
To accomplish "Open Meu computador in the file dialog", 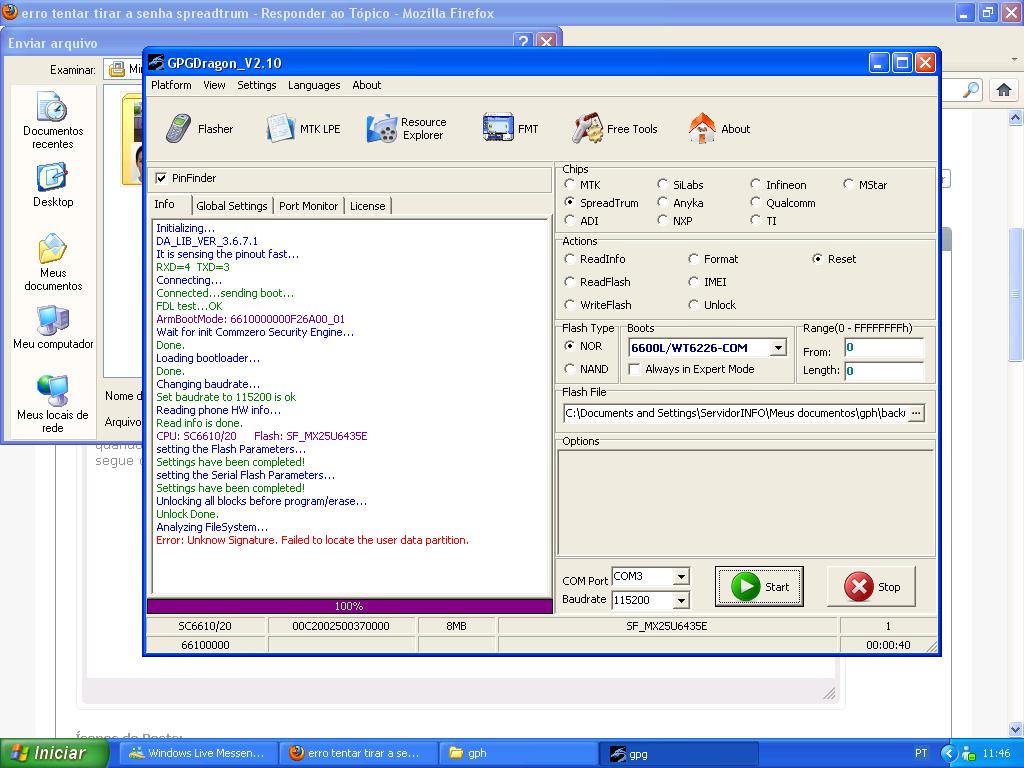I will click(x=53, y=327).
